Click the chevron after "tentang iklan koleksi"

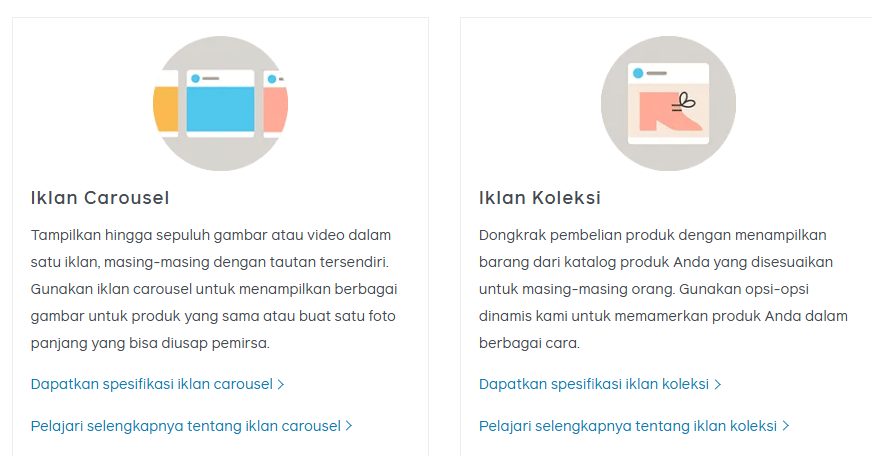point(786,426)
